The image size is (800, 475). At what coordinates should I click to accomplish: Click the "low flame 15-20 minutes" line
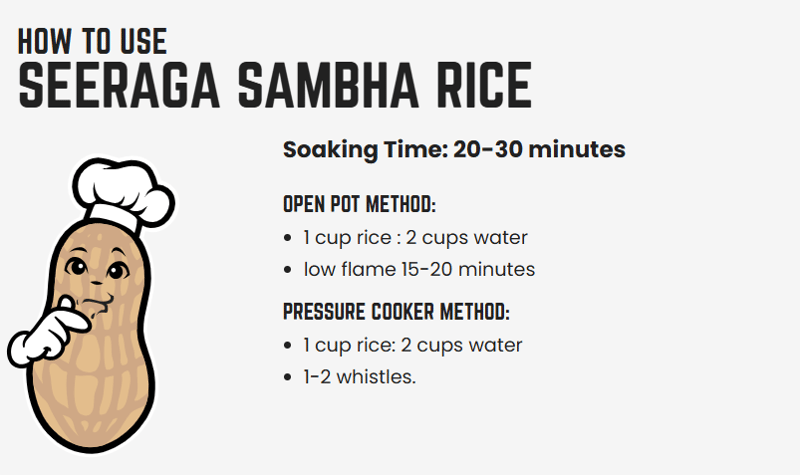coord(420,270)
